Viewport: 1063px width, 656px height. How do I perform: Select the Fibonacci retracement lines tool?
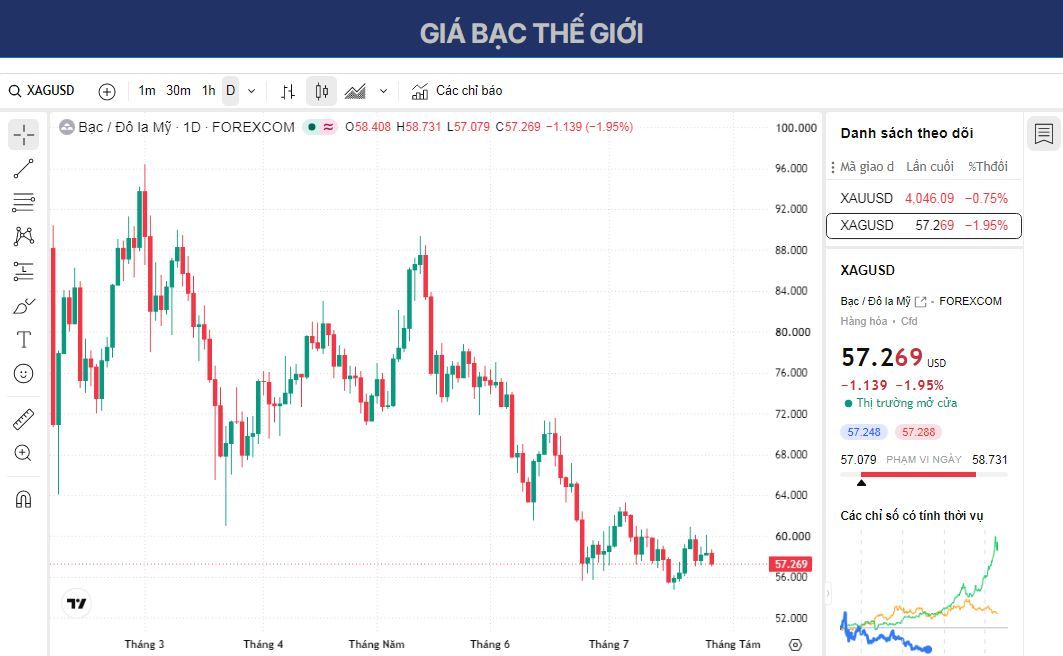[x=24, y=203]
